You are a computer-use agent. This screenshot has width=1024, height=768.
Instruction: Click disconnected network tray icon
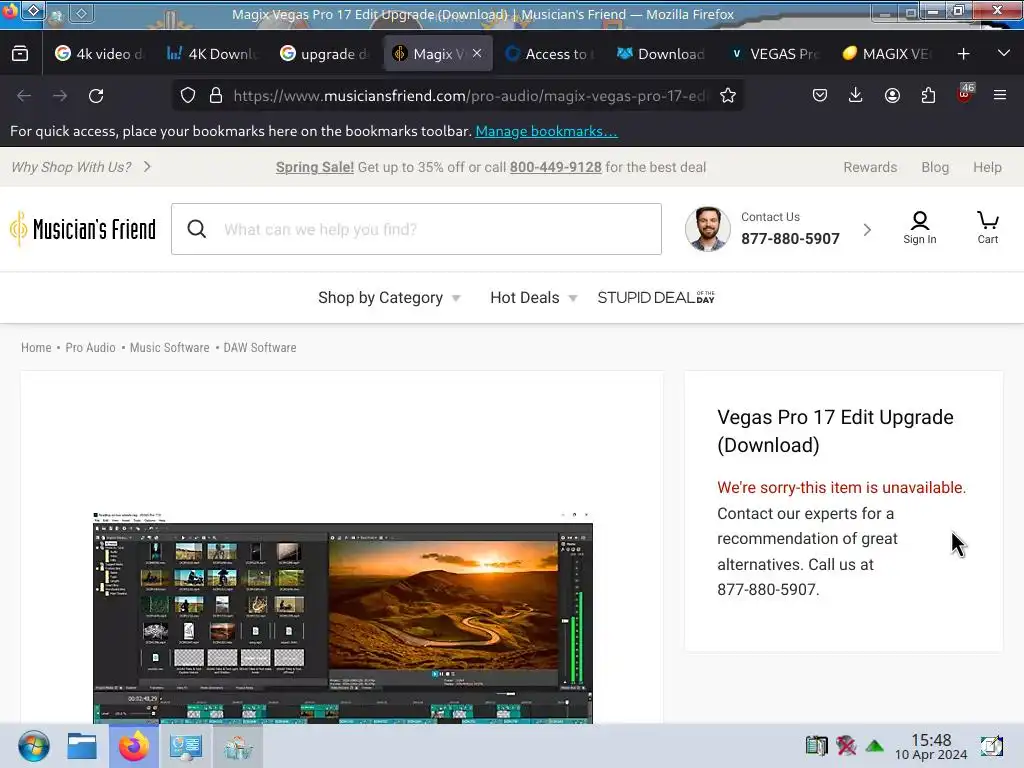click(x=846, y=745)
